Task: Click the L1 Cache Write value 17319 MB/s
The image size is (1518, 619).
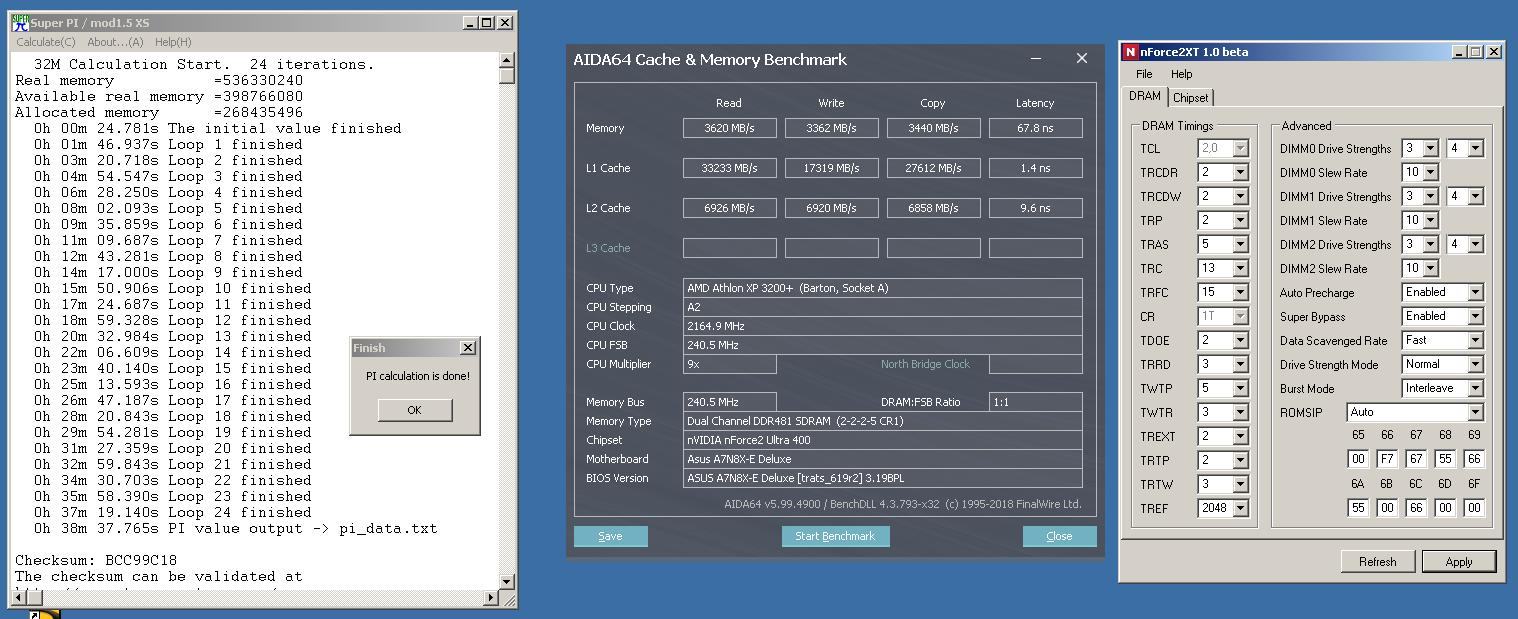Action: pos(831,168)
